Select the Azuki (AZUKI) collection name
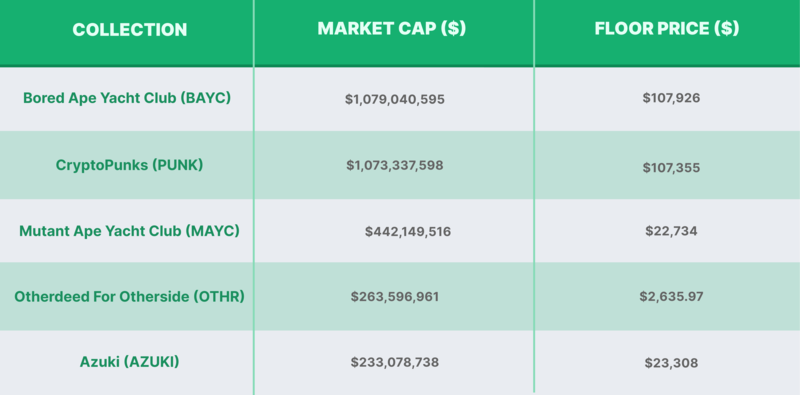The width and height of the screenshot is (800, 395). (x=130, y=362)
